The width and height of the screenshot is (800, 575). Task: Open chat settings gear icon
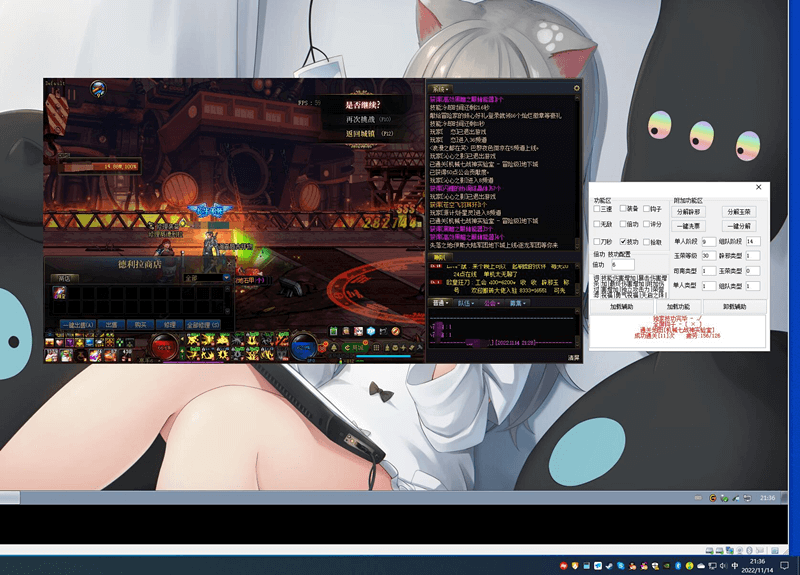[576, 88]
